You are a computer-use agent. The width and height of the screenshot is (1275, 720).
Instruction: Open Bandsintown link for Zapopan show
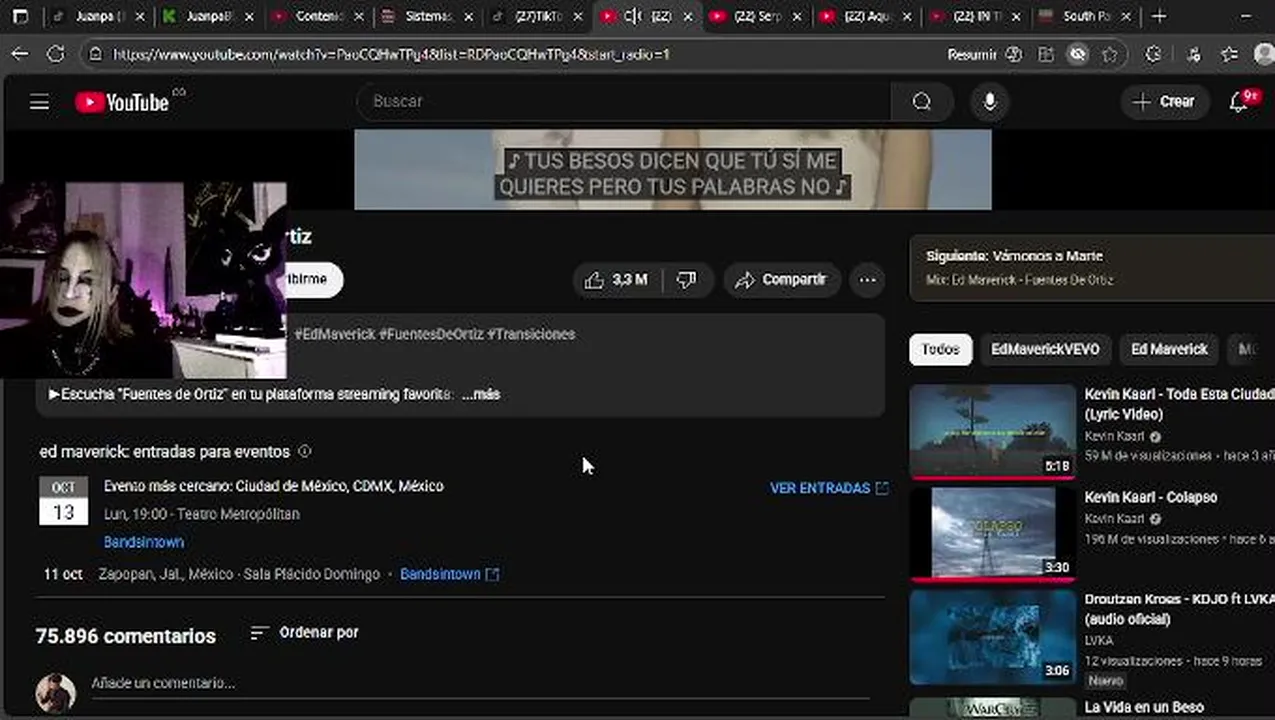click(x=449, y=574)
